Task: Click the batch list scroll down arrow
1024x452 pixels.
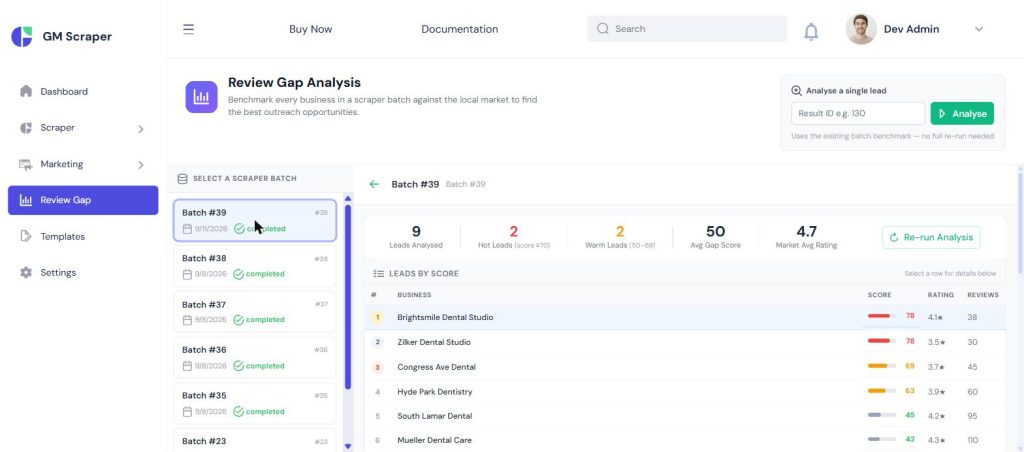Action: (x=347, y=447)
